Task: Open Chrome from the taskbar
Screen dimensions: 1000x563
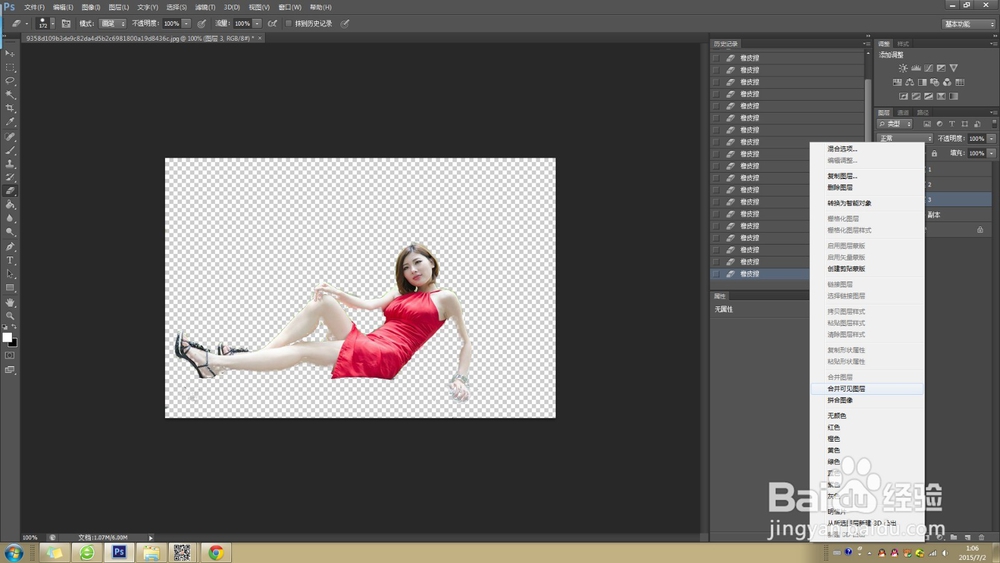Action: tap(216, 552)
